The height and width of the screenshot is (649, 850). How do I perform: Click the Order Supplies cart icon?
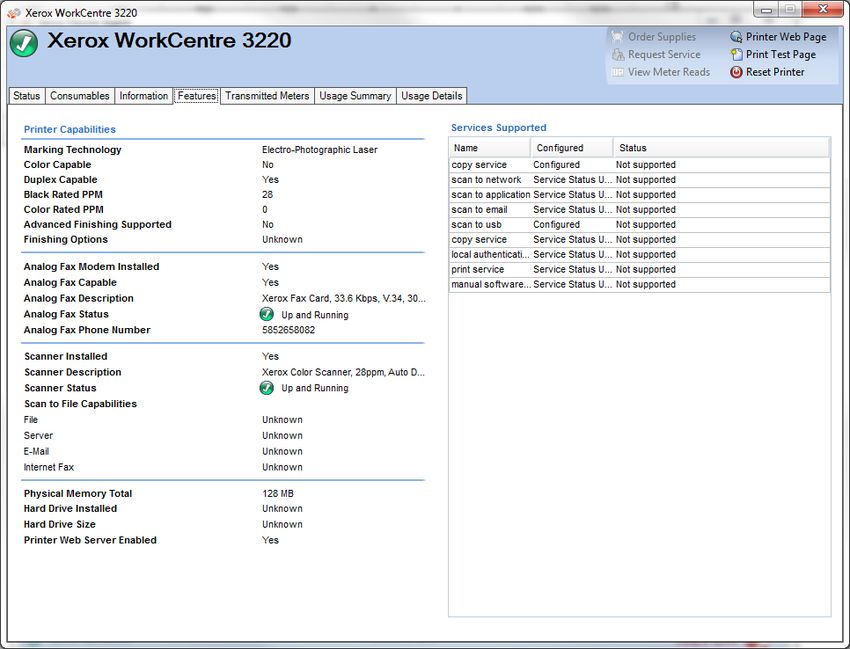[617, 36]
